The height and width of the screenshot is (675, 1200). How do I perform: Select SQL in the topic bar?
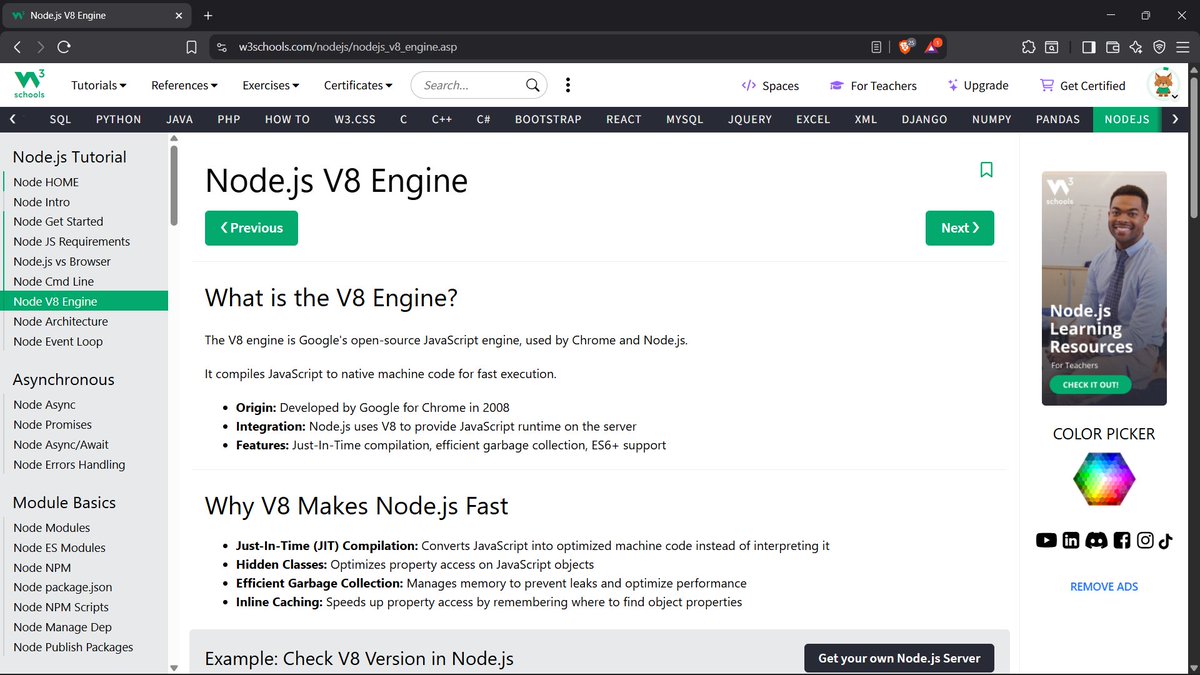point(60,119)
